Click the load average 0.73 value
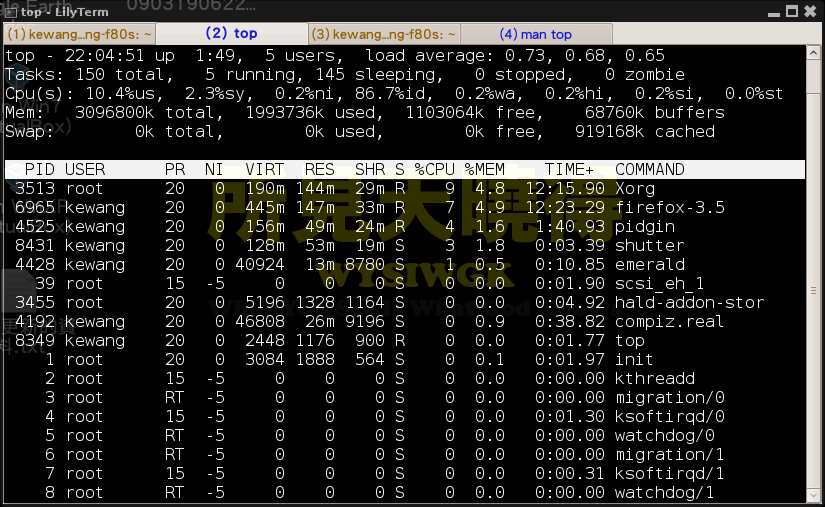 [x=527, y=56]
